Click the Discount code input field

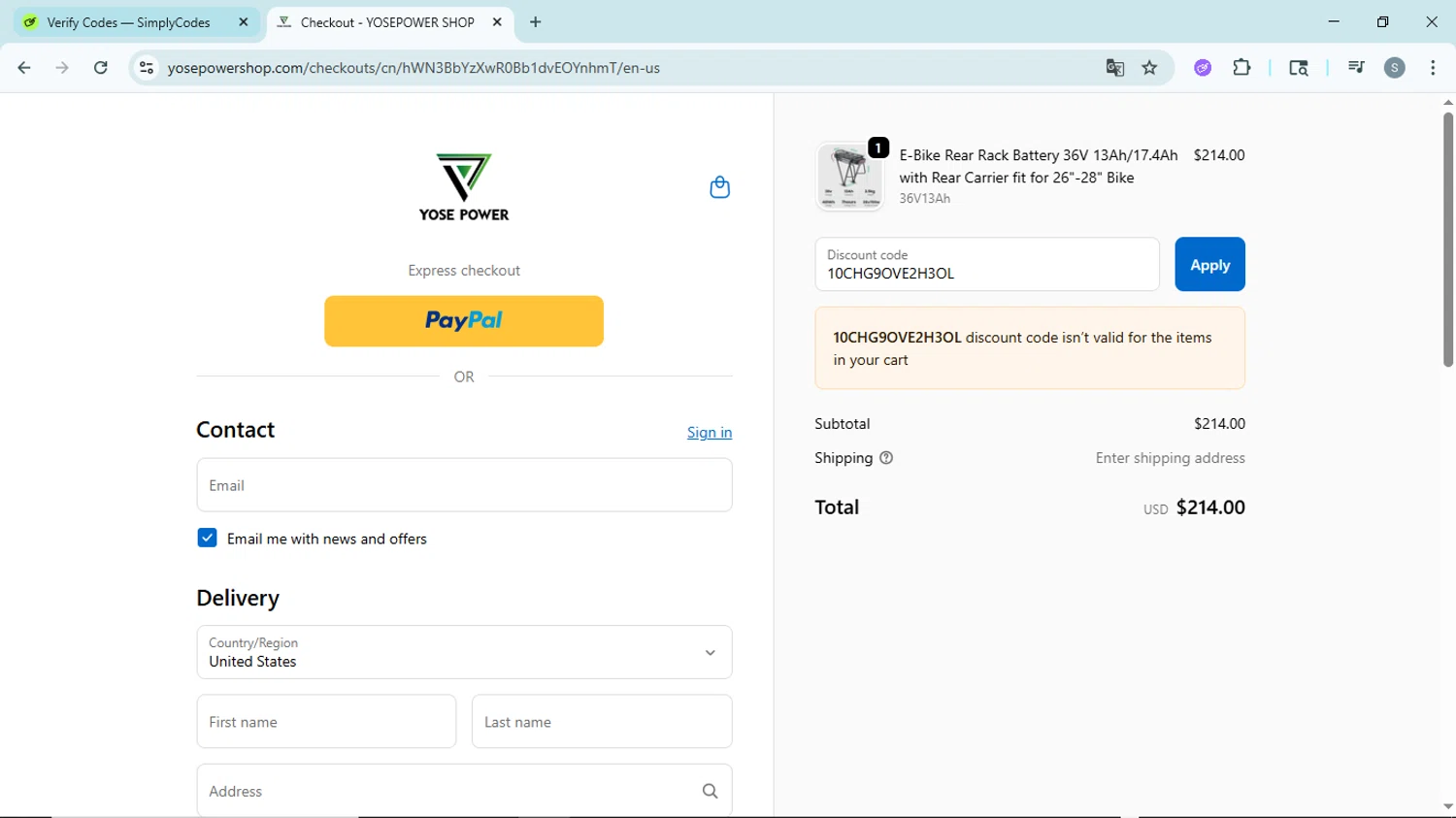pyautogui.click(x=987, y=264)
